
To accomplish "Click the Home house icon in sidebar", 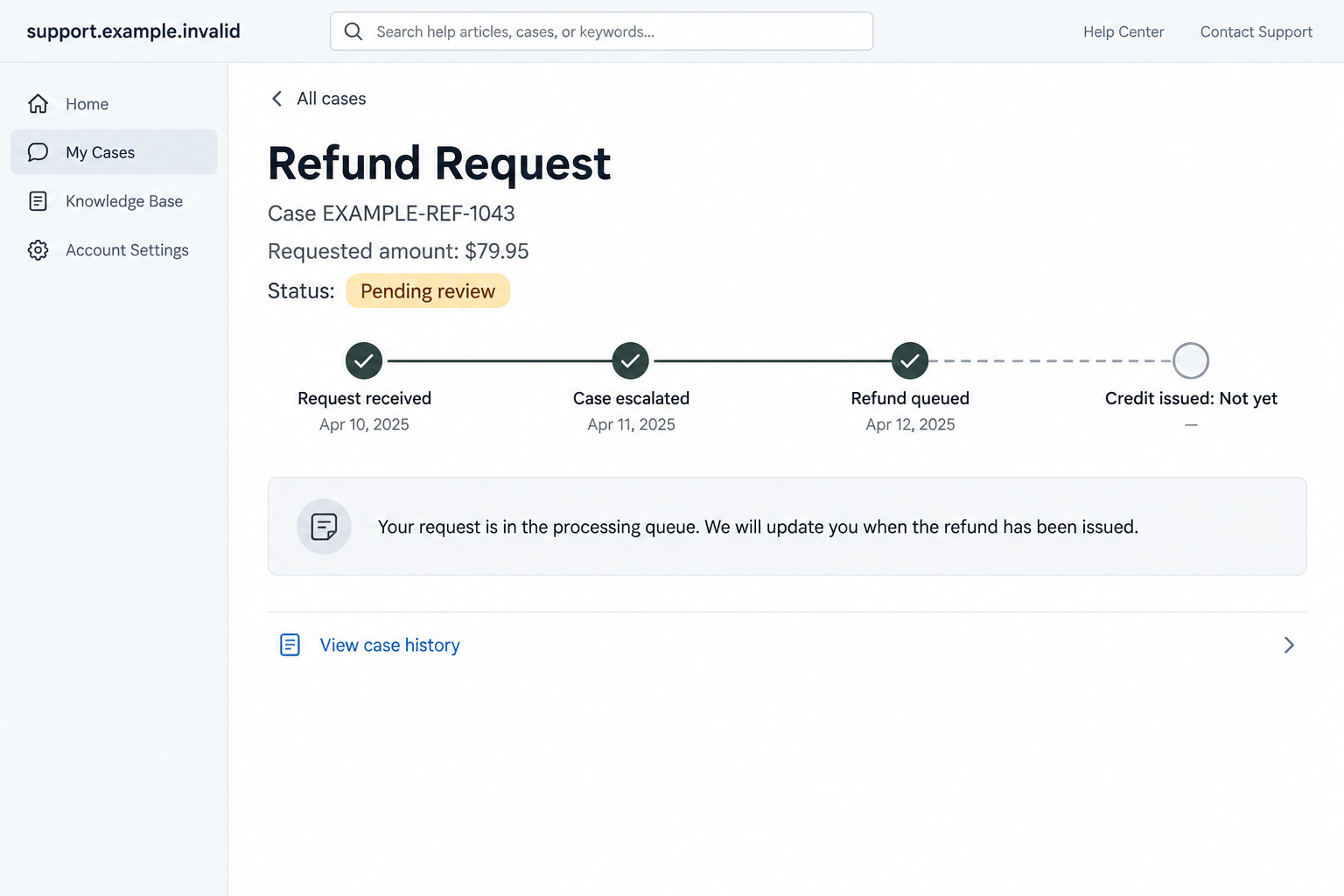I will coord(38,104).
